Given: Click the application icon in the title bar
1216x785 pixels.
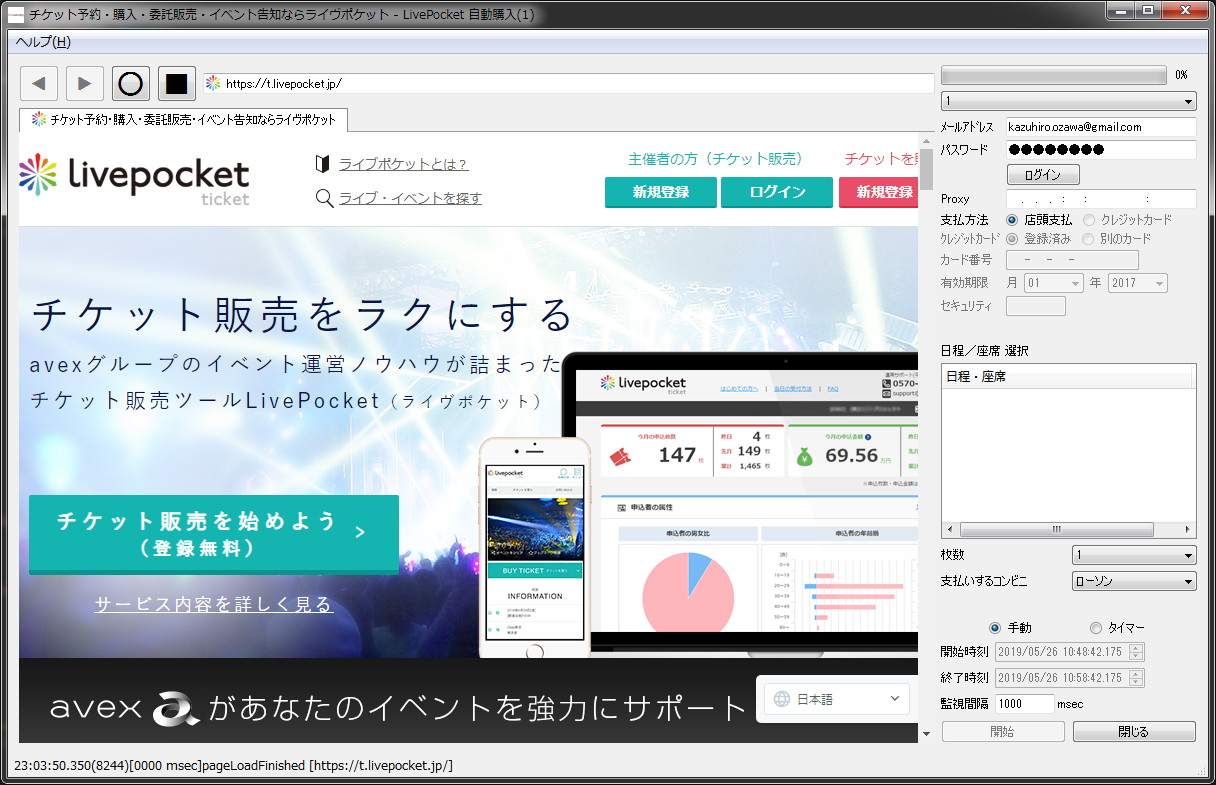Looking at the screenshot, I should point(16,14).
